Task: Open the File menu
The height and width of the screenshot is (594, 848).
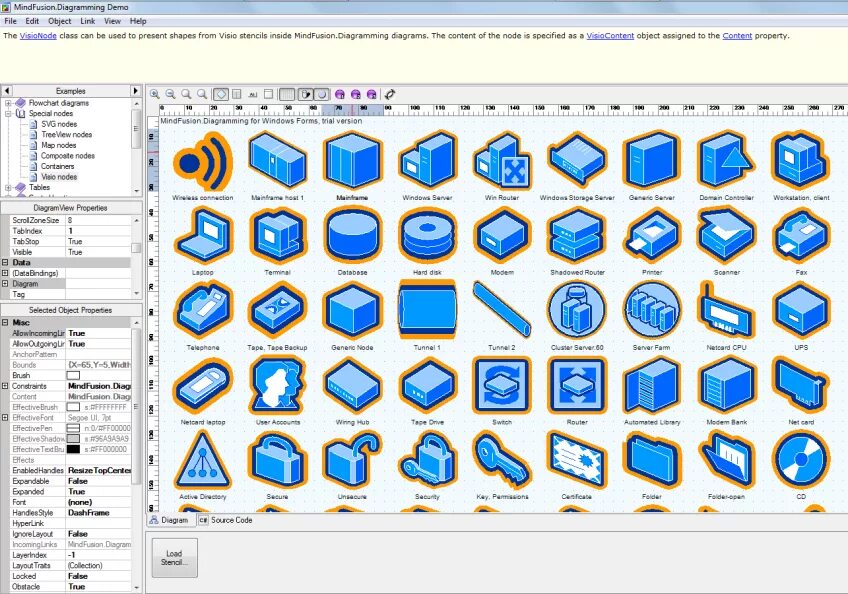Action: pyautogui.click(x=10, y=21)
